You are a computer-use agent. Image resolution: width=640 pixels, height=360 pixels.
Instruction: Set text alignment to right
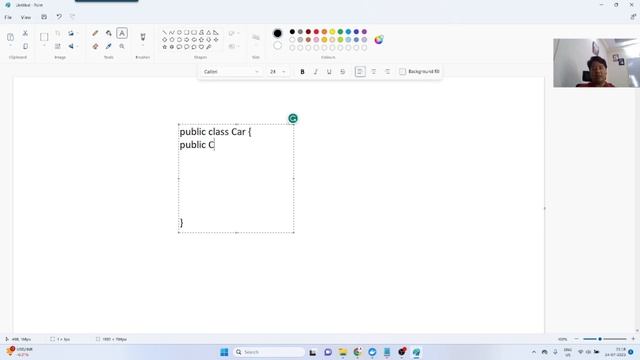coord(387,71)
